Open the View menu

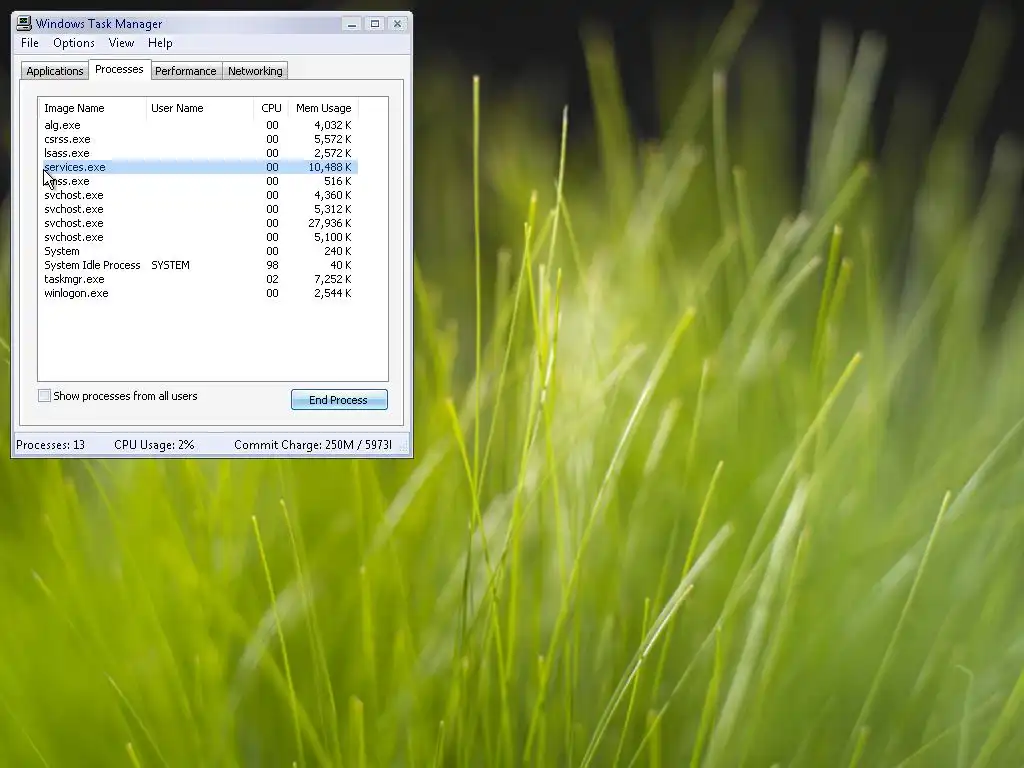tap(121, 43)
